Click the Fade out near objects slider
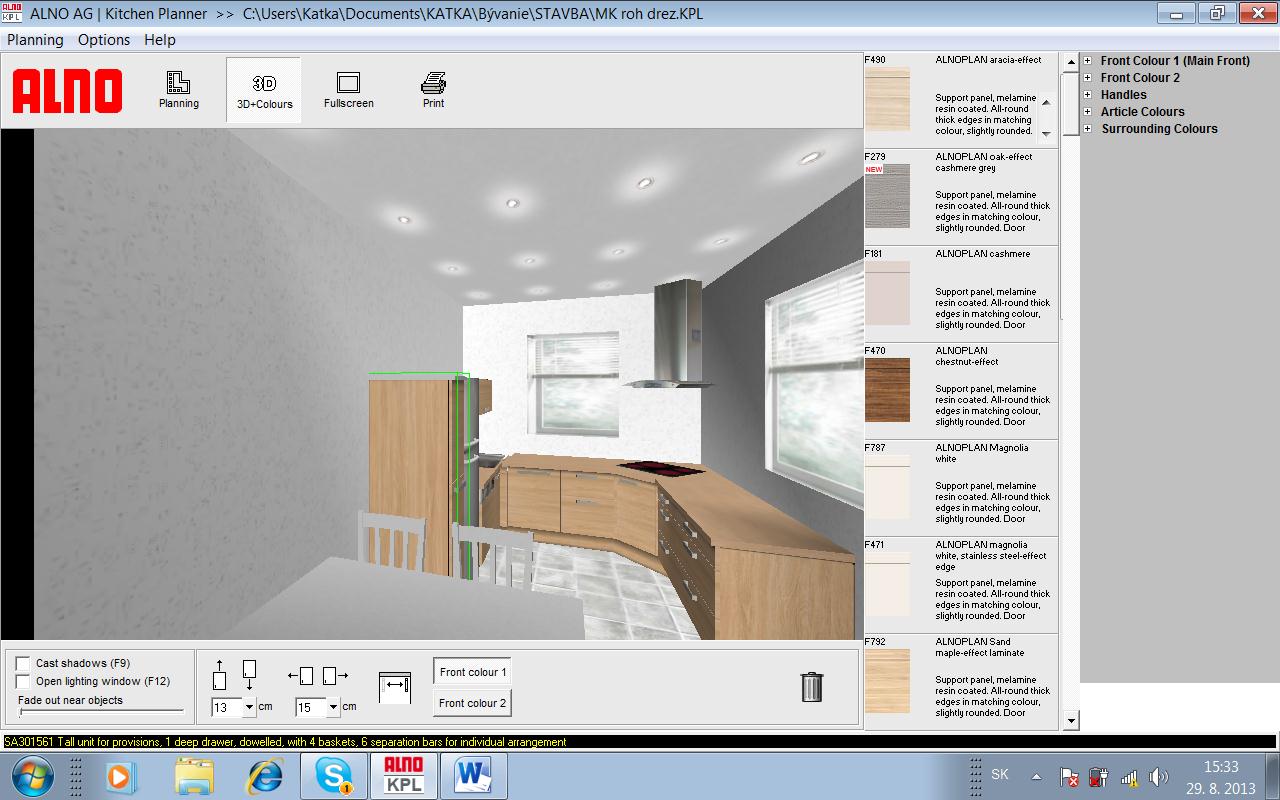The image size is (1280, 800). tap(101, 712)
